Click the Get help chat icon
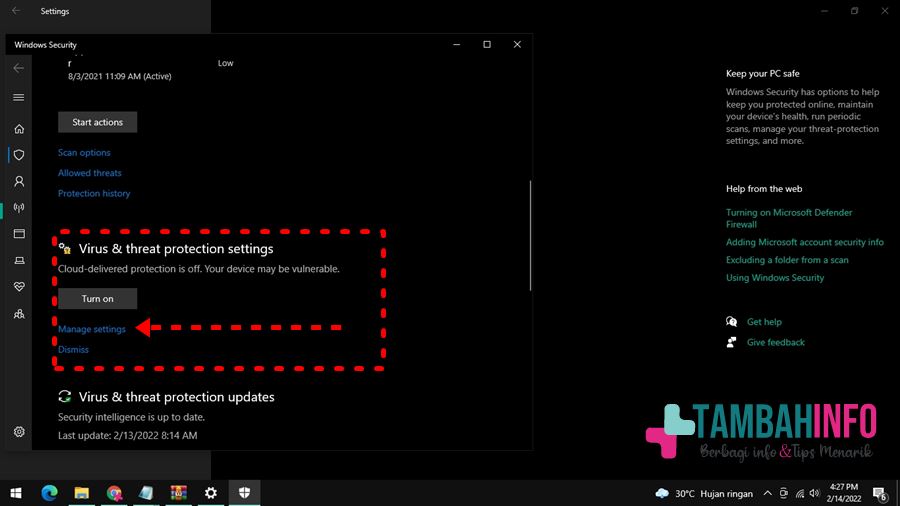This screenshot has height=506, width=900. [731, 322]
